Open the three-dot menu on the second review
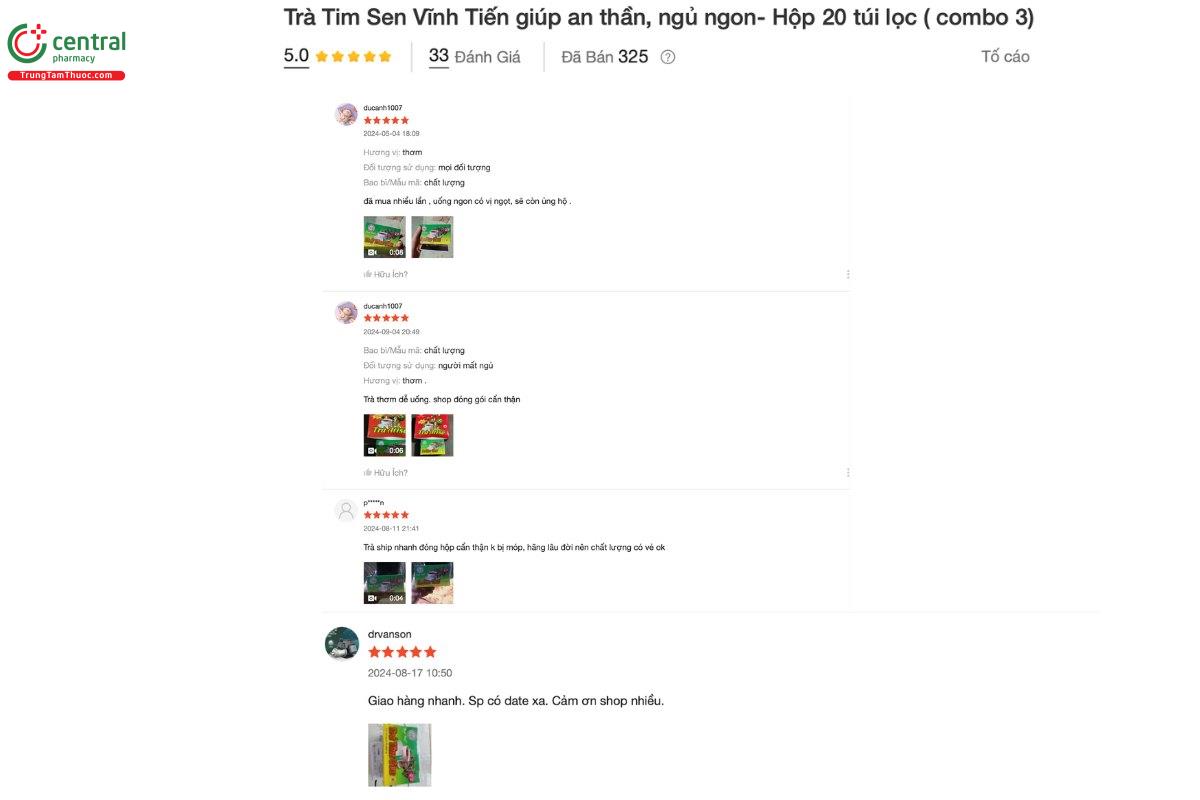1200x800 pixels. [x=847, y=470]
